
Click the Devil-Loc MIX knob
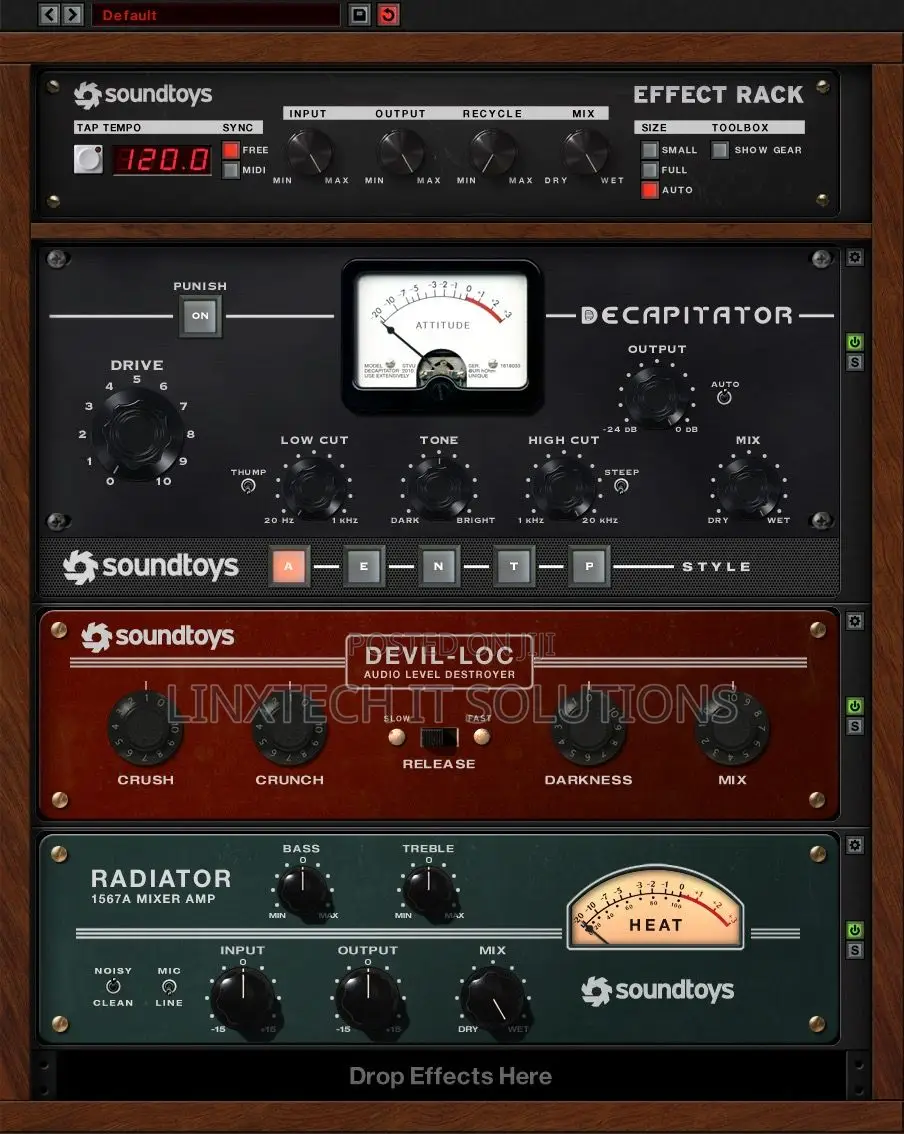coord(732,728)
